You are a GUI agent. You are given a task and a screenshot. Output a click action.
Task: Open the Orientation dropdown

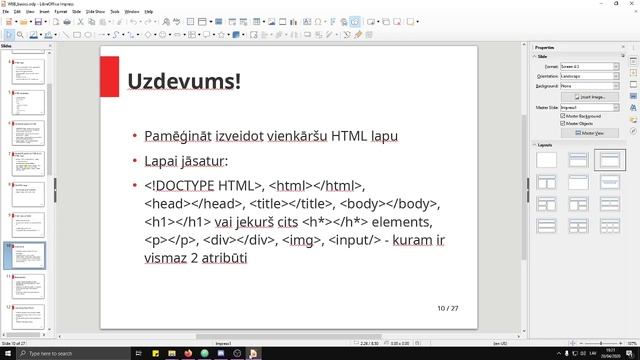pos(589,76)
